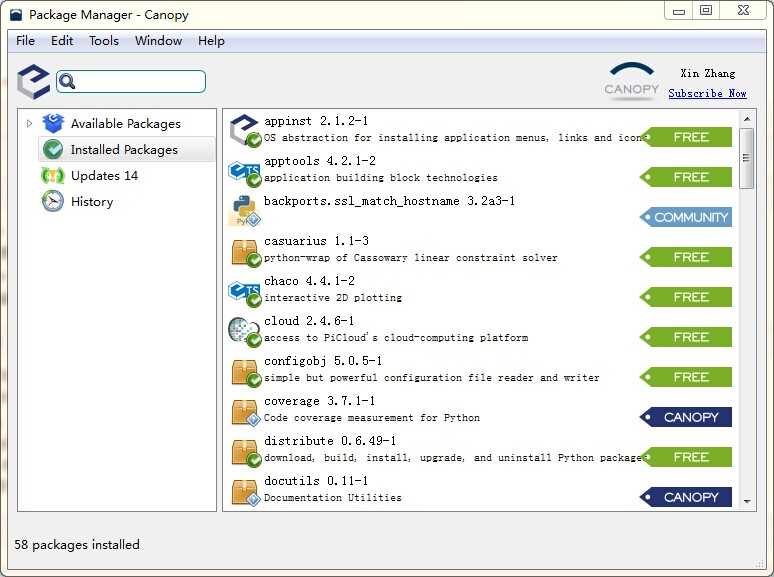This screenshot has height=577, width=774.
Task: Click the Available Packages box icon
Action: (x=53, y=123)
